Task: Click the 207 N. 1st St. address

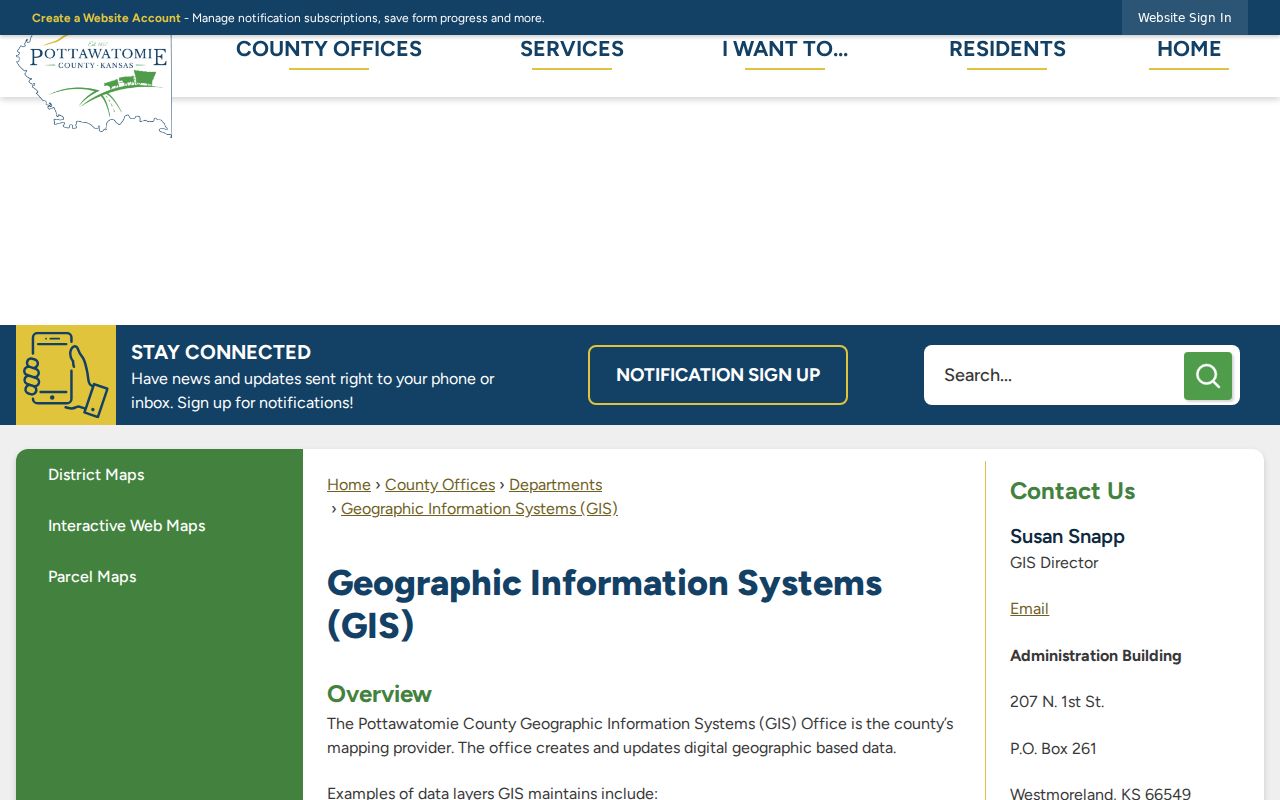Action: pyautogui.click(x=1057, y=702)
